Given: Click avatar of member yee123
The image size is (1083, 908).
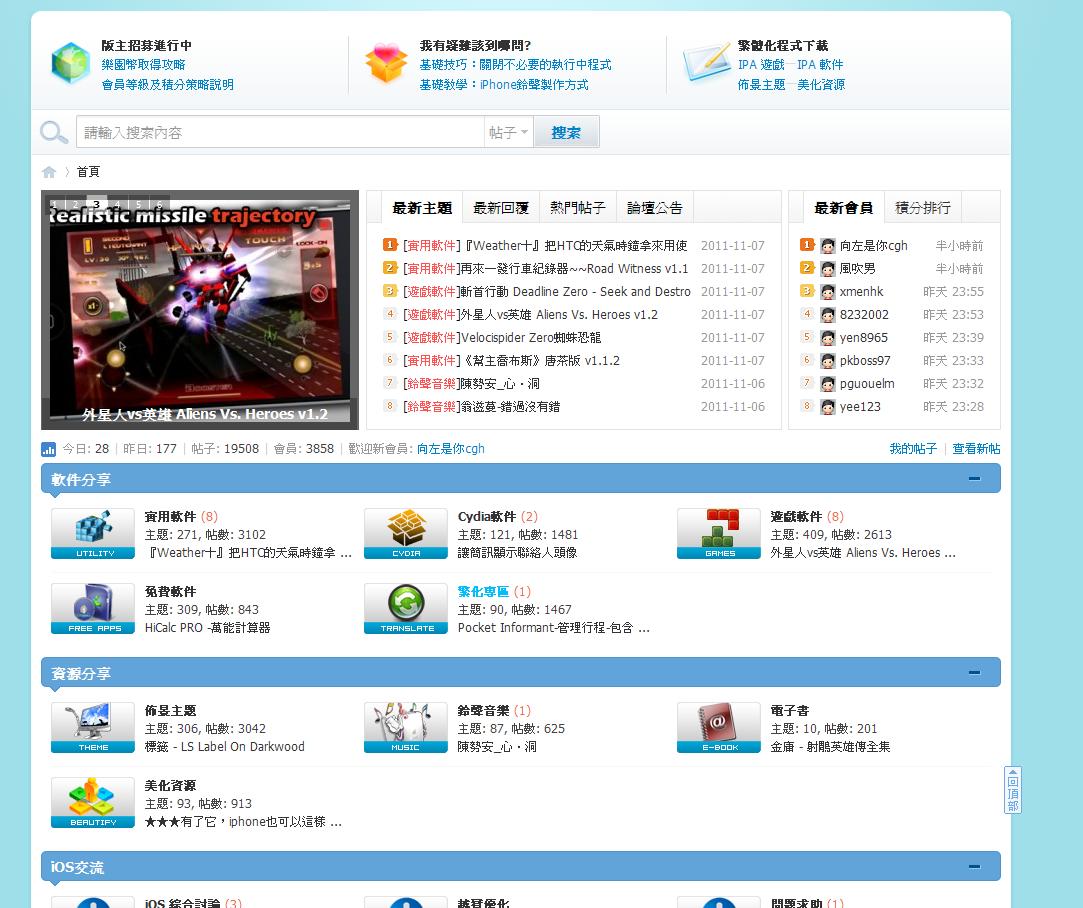Looking at the screenshot, I should pyautogui.click(x=827, y=407).
